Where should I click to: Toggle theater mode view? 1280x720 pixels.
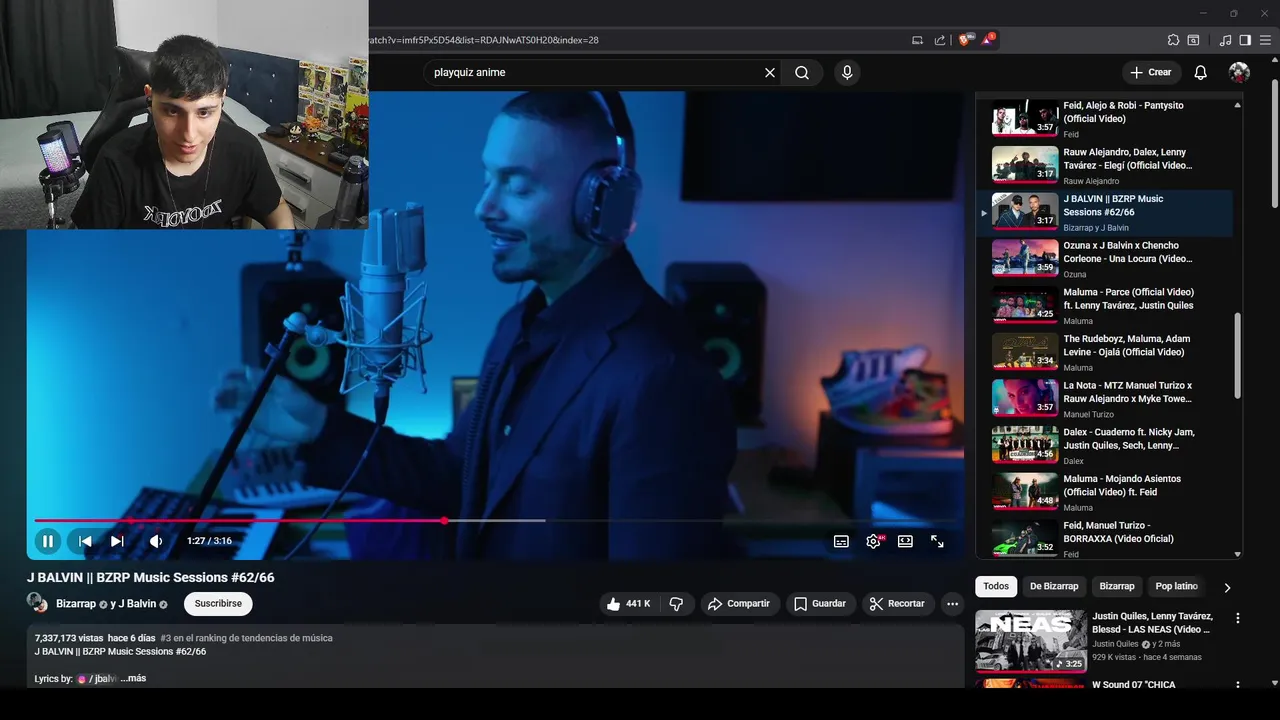905,541
